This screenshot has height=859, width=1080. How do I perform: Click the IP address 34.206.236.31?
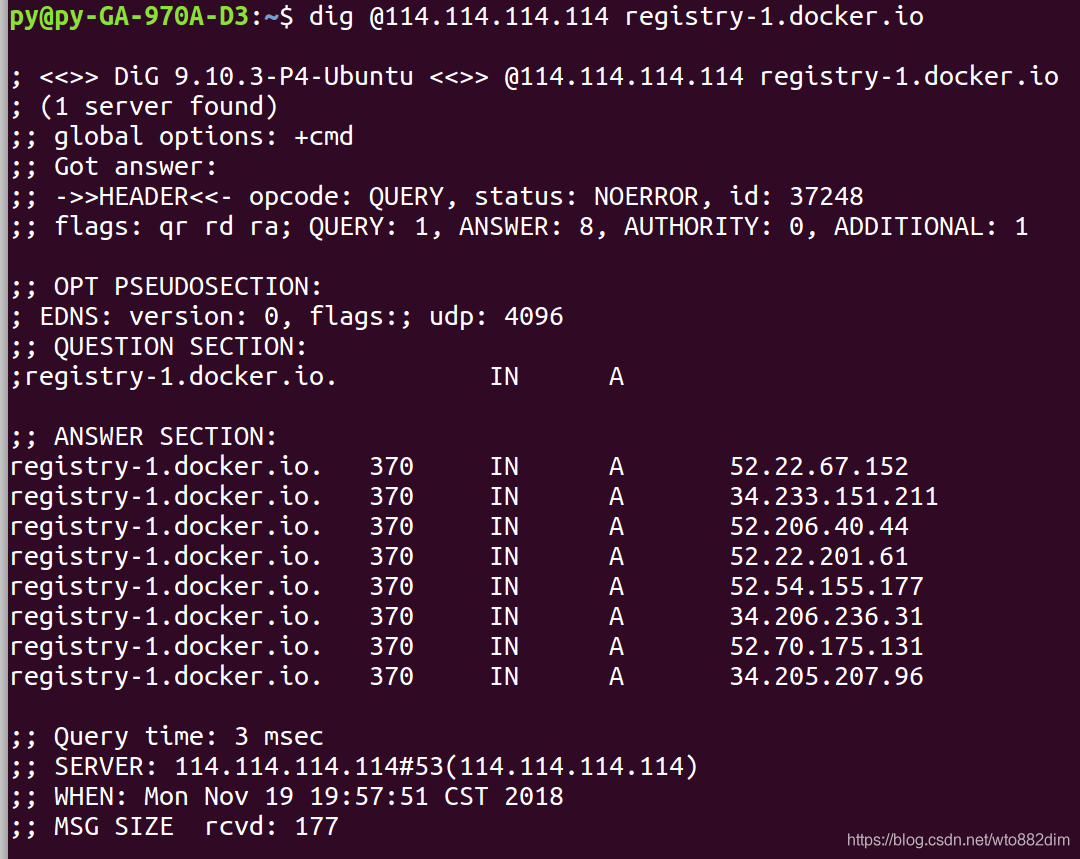pos(827,617)
